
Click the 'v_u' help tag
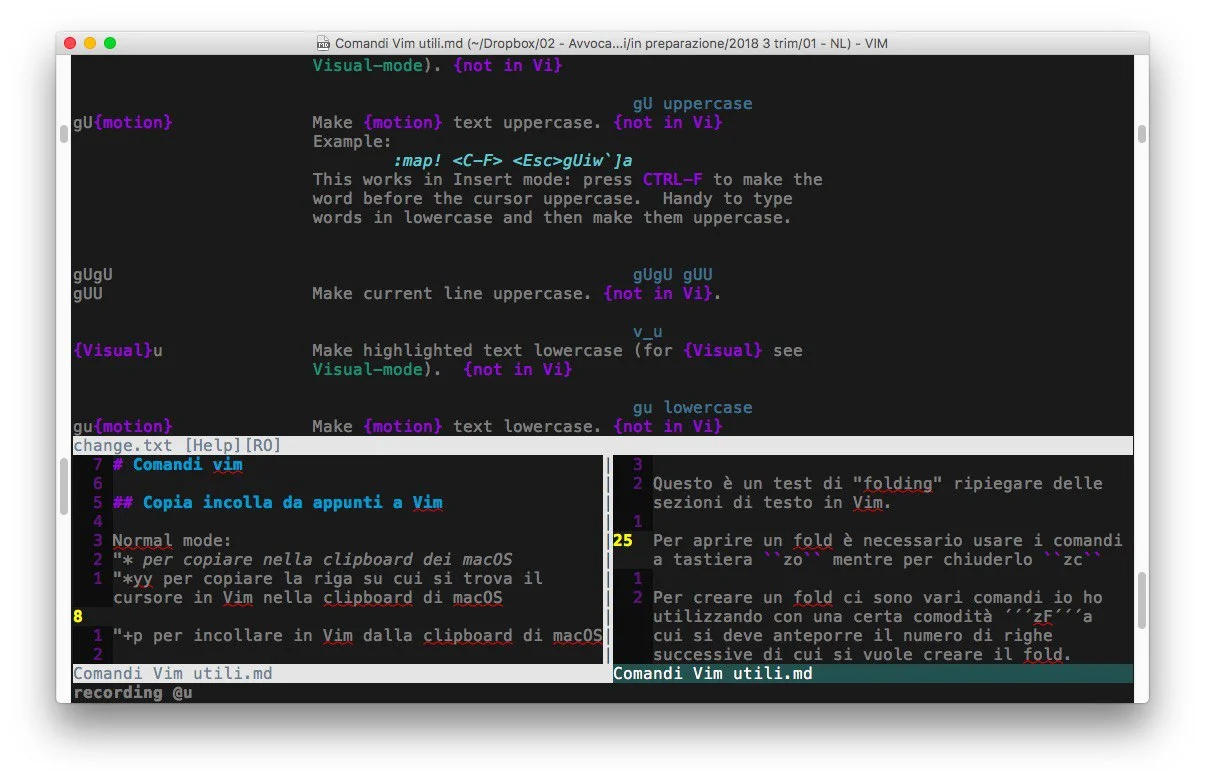point(647,332)
